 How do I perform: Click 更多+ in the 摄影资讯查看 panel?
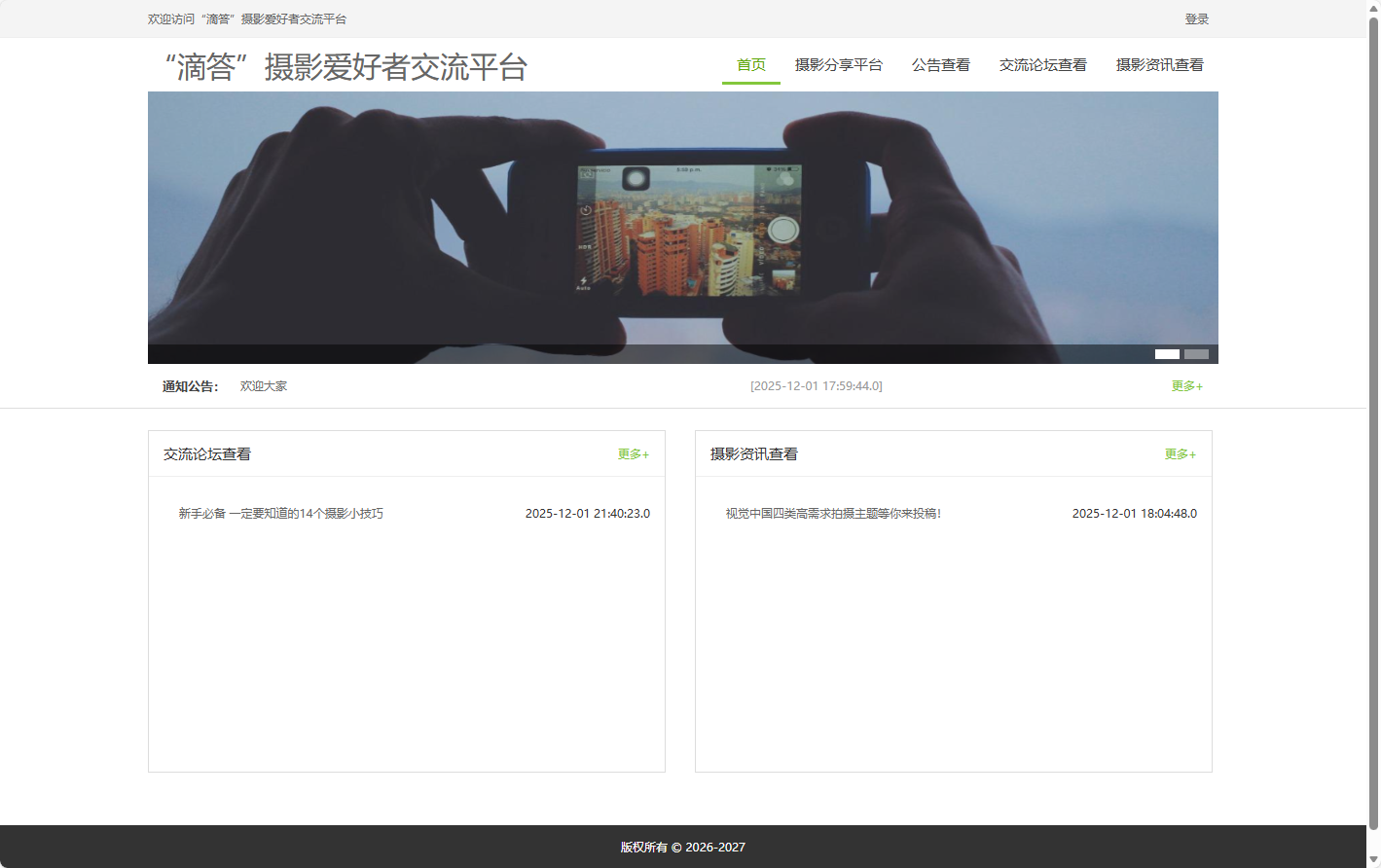click(1180, 453)
